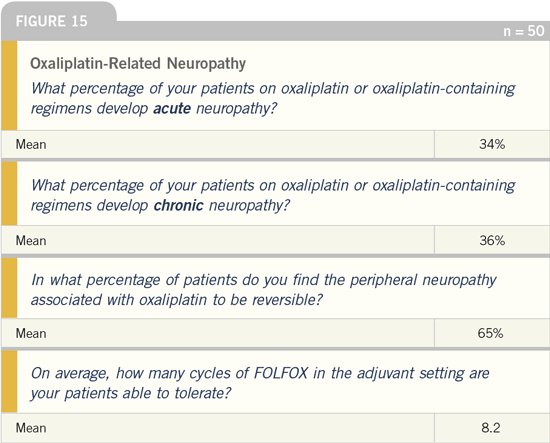Click the bold word acute

pyautogui.click(x=172, y=108)
